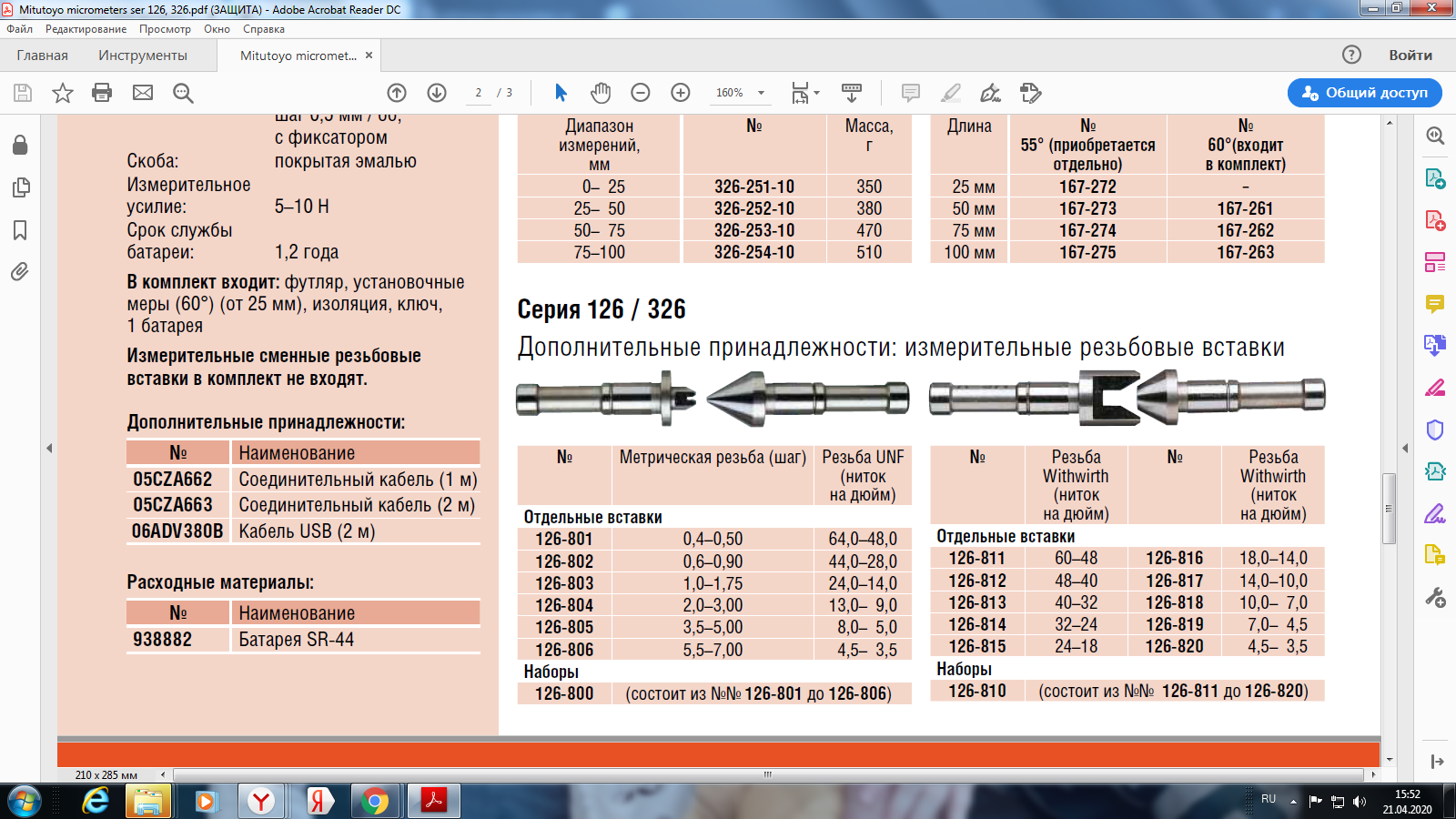Zoom in with the plus button
1456x819 pixels.
(681, 93)
